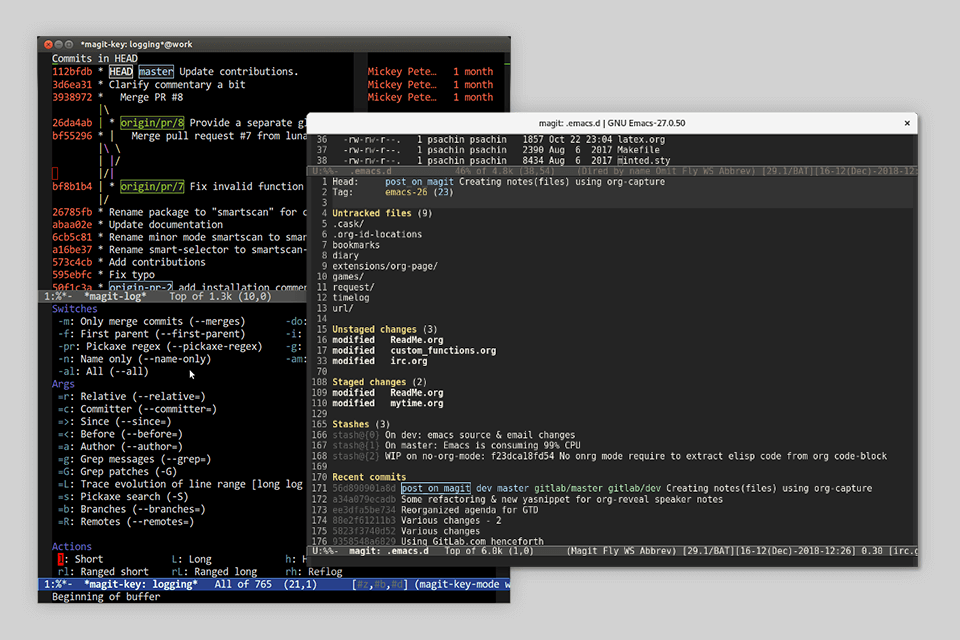Expand unstaged custom_functions.org diff
This screenshot has width=960, height=640.
(x=414, y=351)
